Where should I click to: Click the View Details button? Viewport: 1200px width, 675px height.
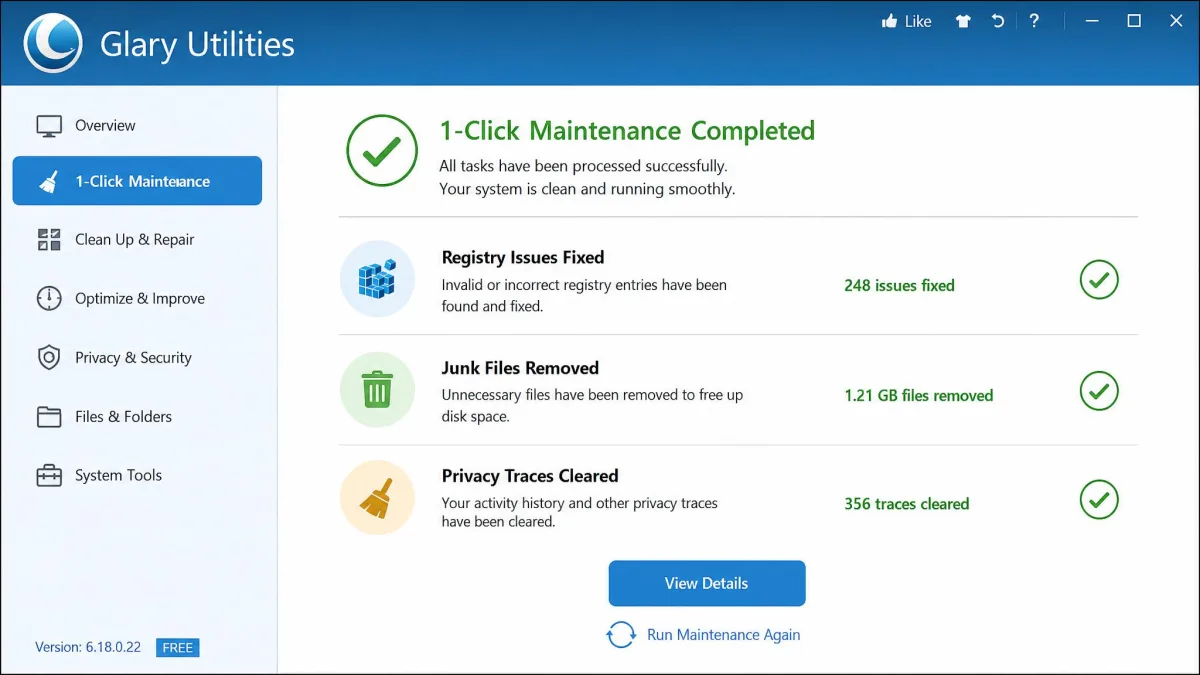pyautogui.click(x=707, y=583)
